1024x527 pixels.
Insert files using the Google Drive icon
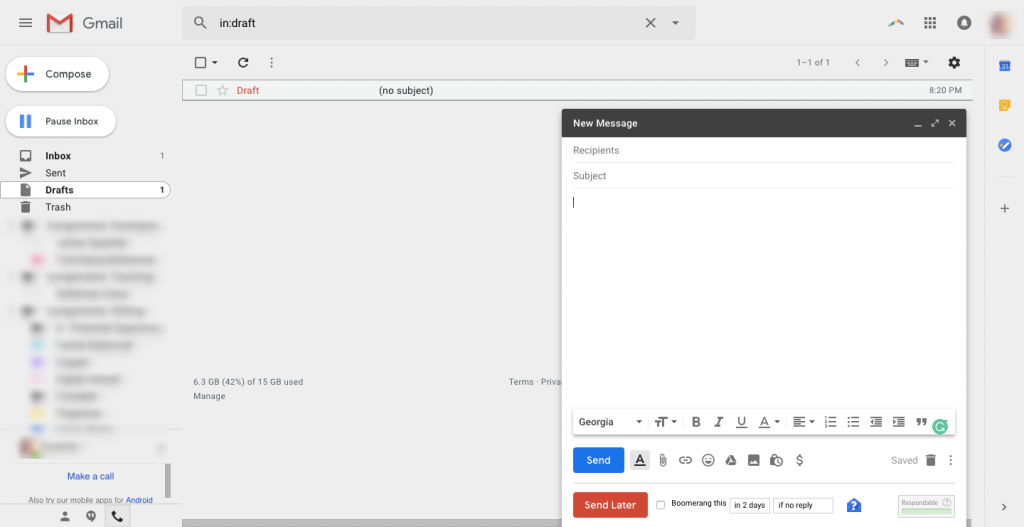pyautogui.click(x=731, y=460)
